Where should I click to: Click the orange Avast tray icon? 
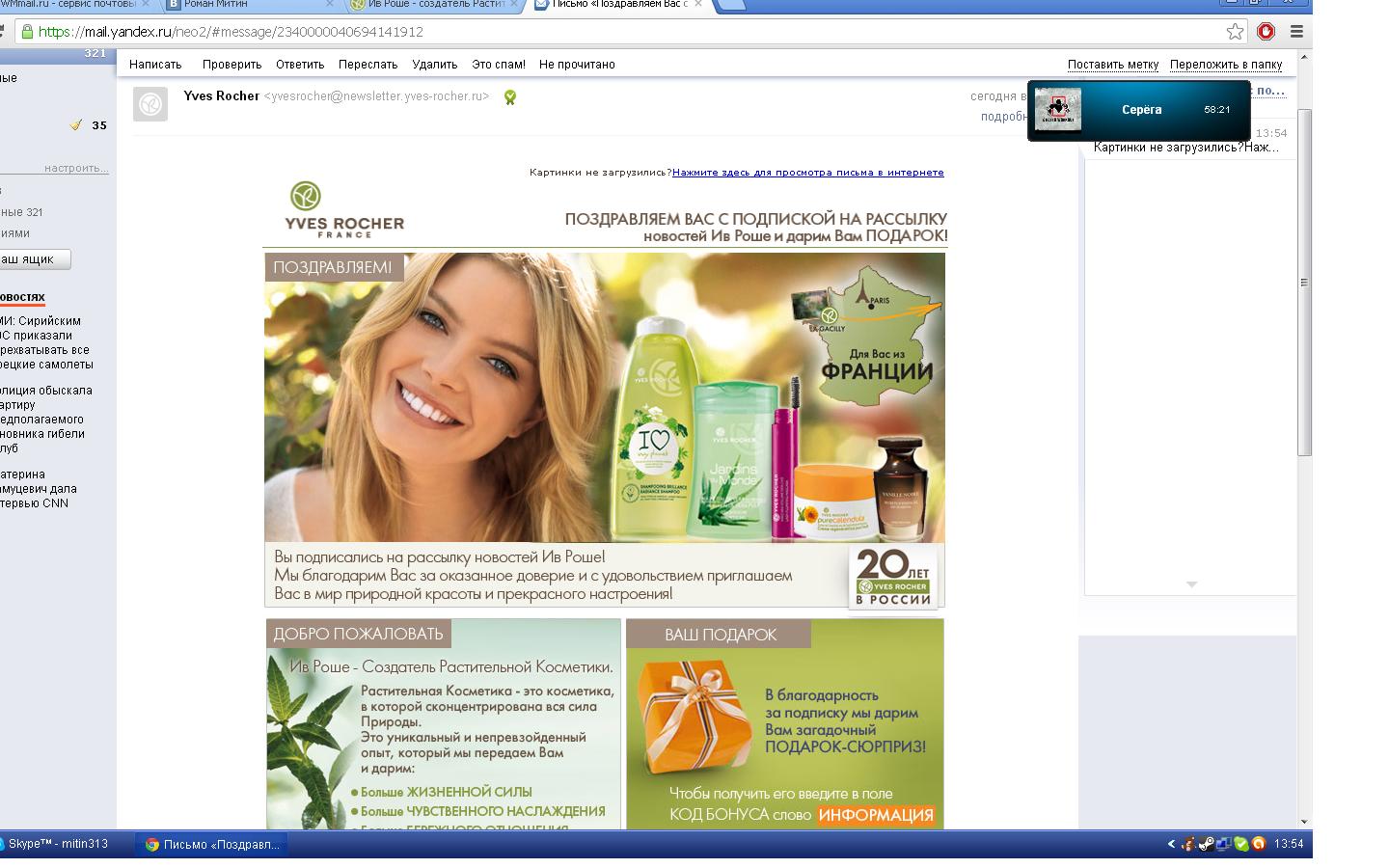tap(1258, 844)
